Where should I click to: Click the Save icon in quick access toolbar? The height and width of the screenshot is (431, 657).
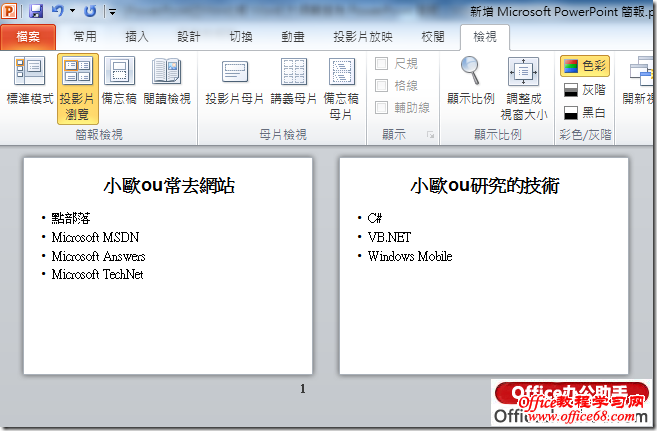point(36,11)
